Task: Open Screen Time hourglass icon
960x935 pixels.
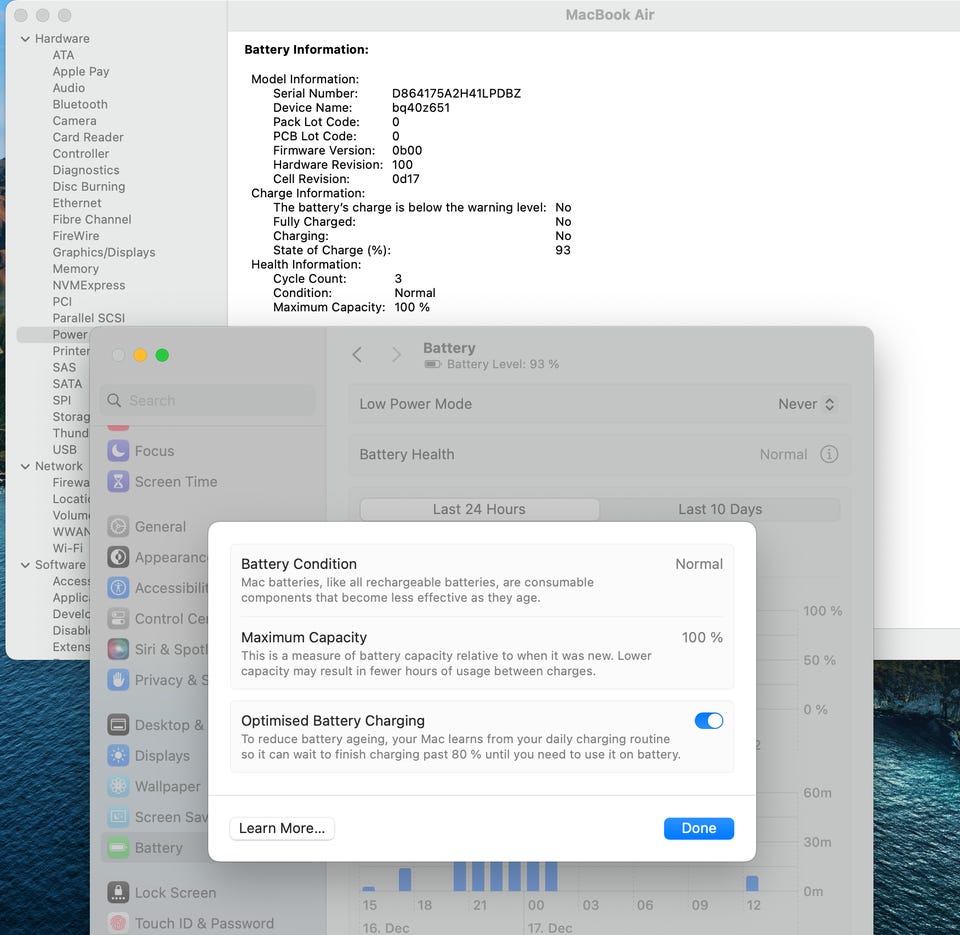Action: click(x=118, y=482)
